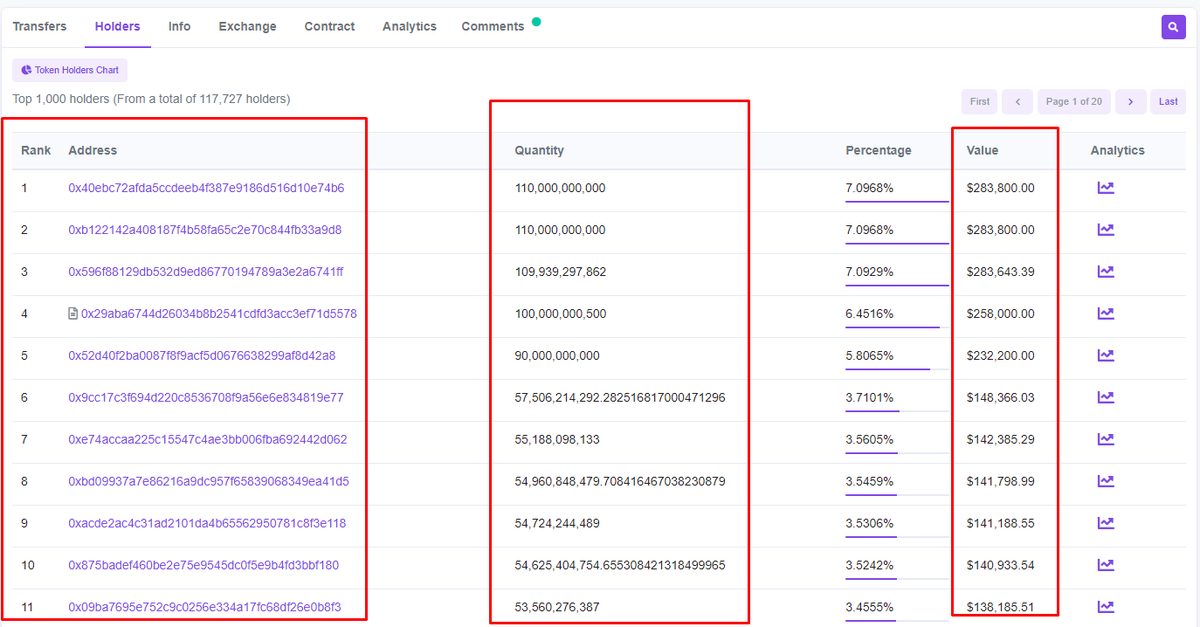The image size is (1200, 627).
Task: Switch to the Transfers tab
Action: [40, 27]
